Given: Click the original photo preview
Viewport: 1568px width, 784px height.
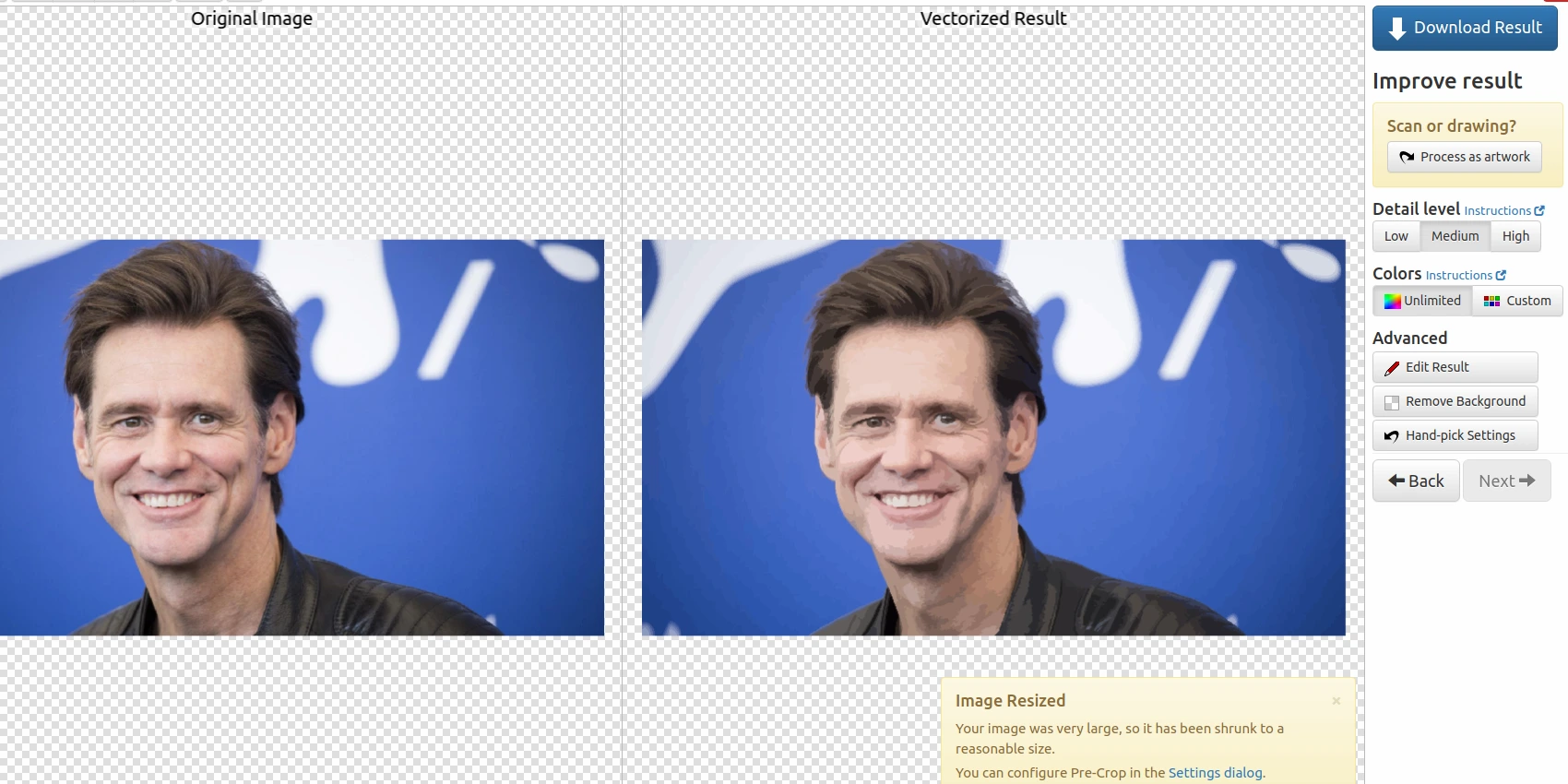Looking at the screenshot, I should 302,437.
